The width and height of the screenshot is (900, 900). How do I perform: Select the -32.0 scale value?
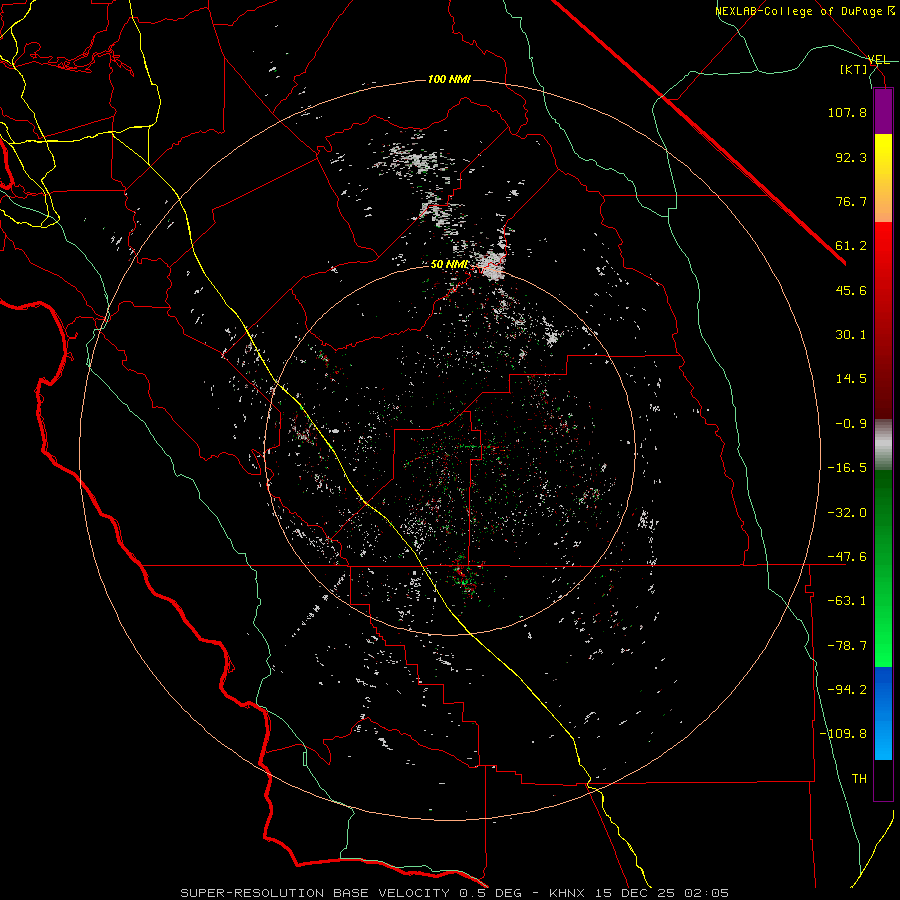(847, 513)
